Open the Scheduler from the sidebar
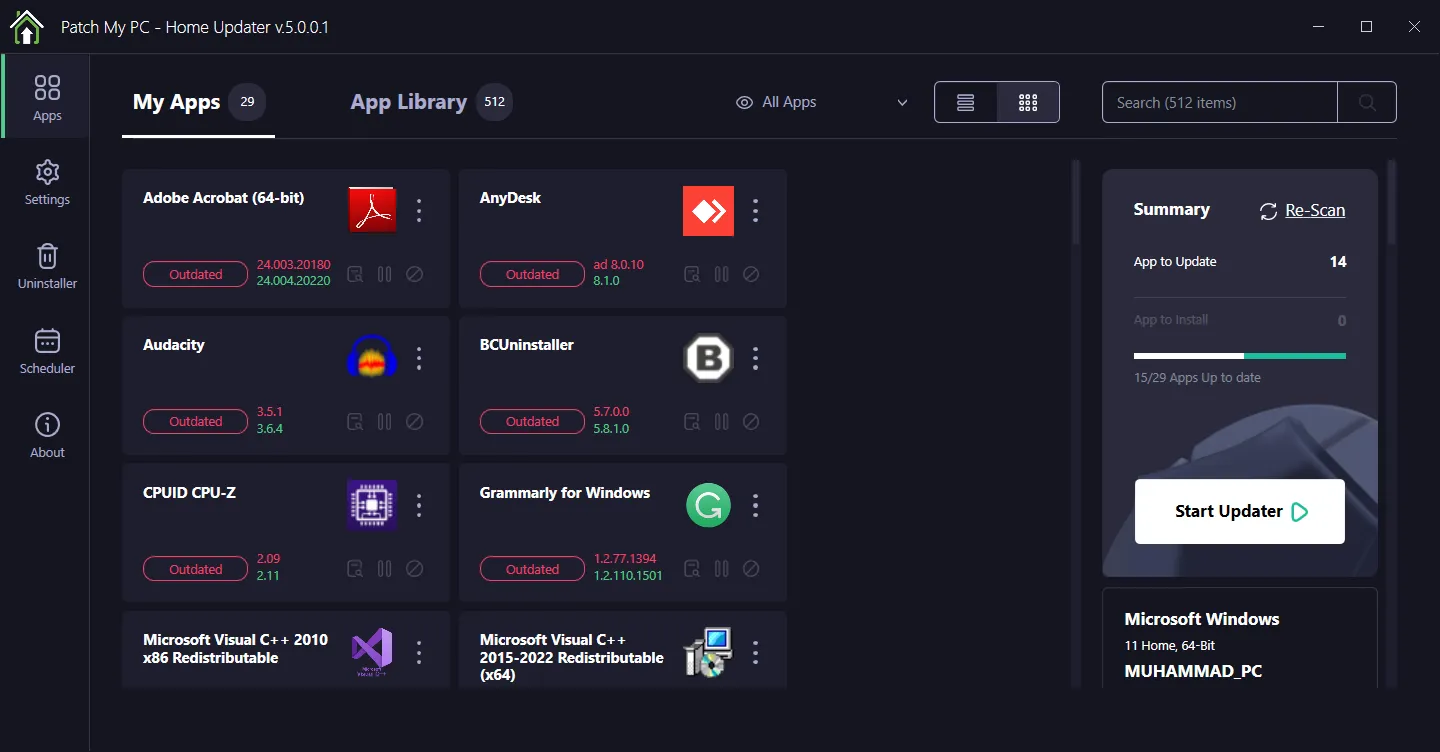The width and height of the screenshot is (1440, 752). 47,351
